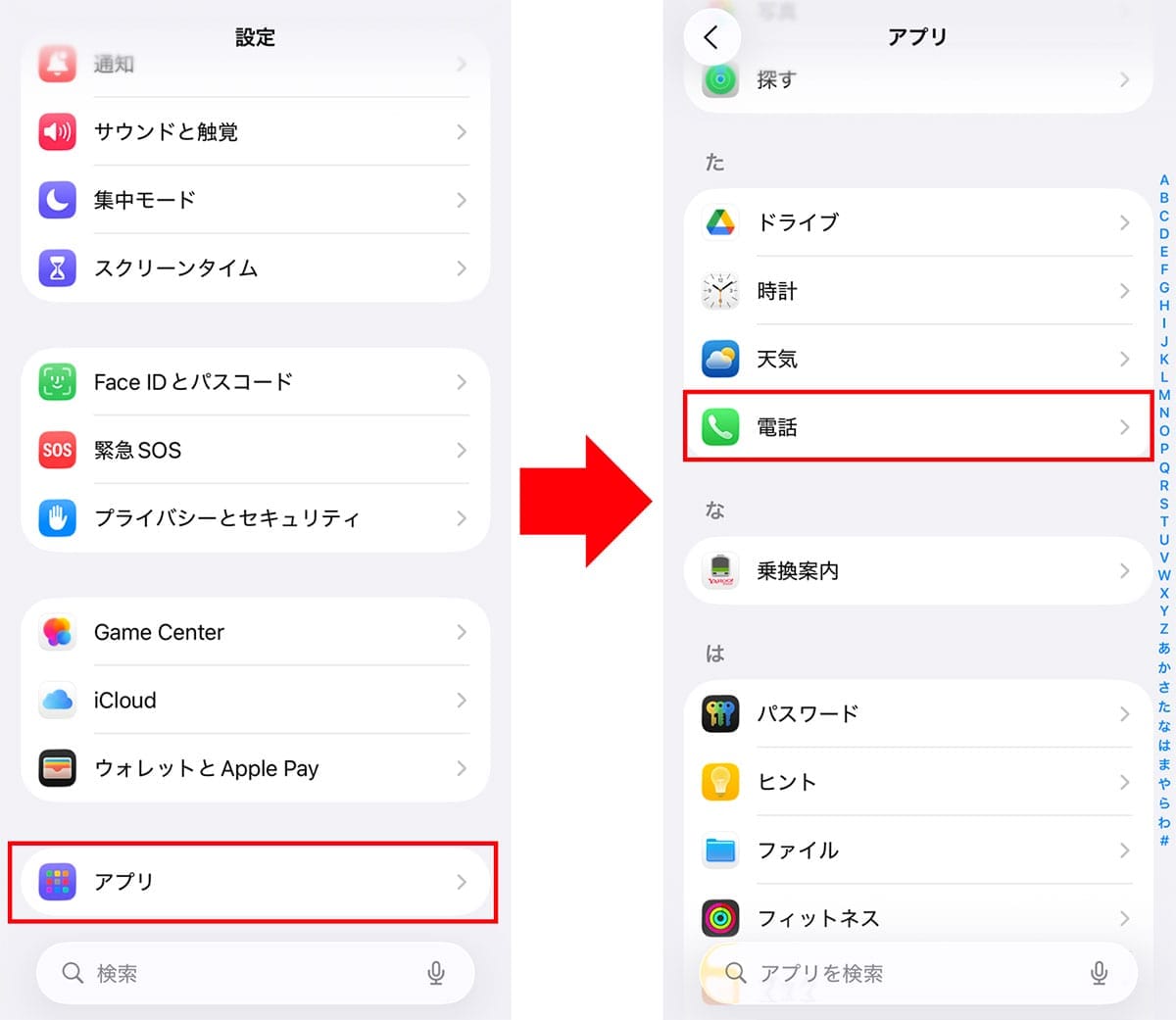The image size is (1176, 1020).
Task: Open the Face IDとパスコード icon
Action: coord(57,382)
